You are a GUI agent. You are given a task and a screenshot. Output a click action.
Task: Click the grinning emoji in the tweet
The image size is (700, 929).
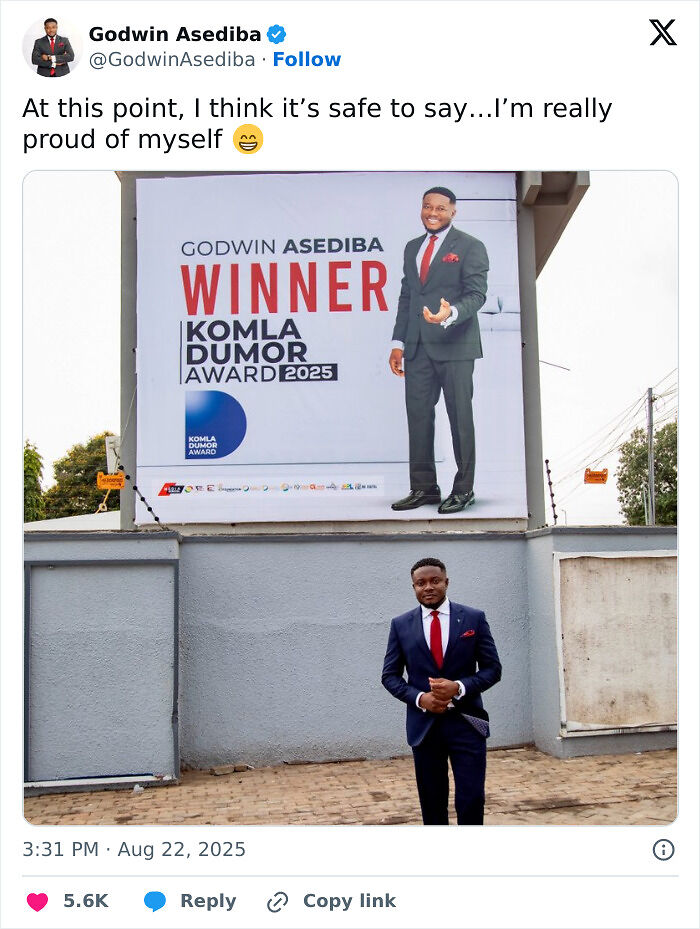pos(248,139)
